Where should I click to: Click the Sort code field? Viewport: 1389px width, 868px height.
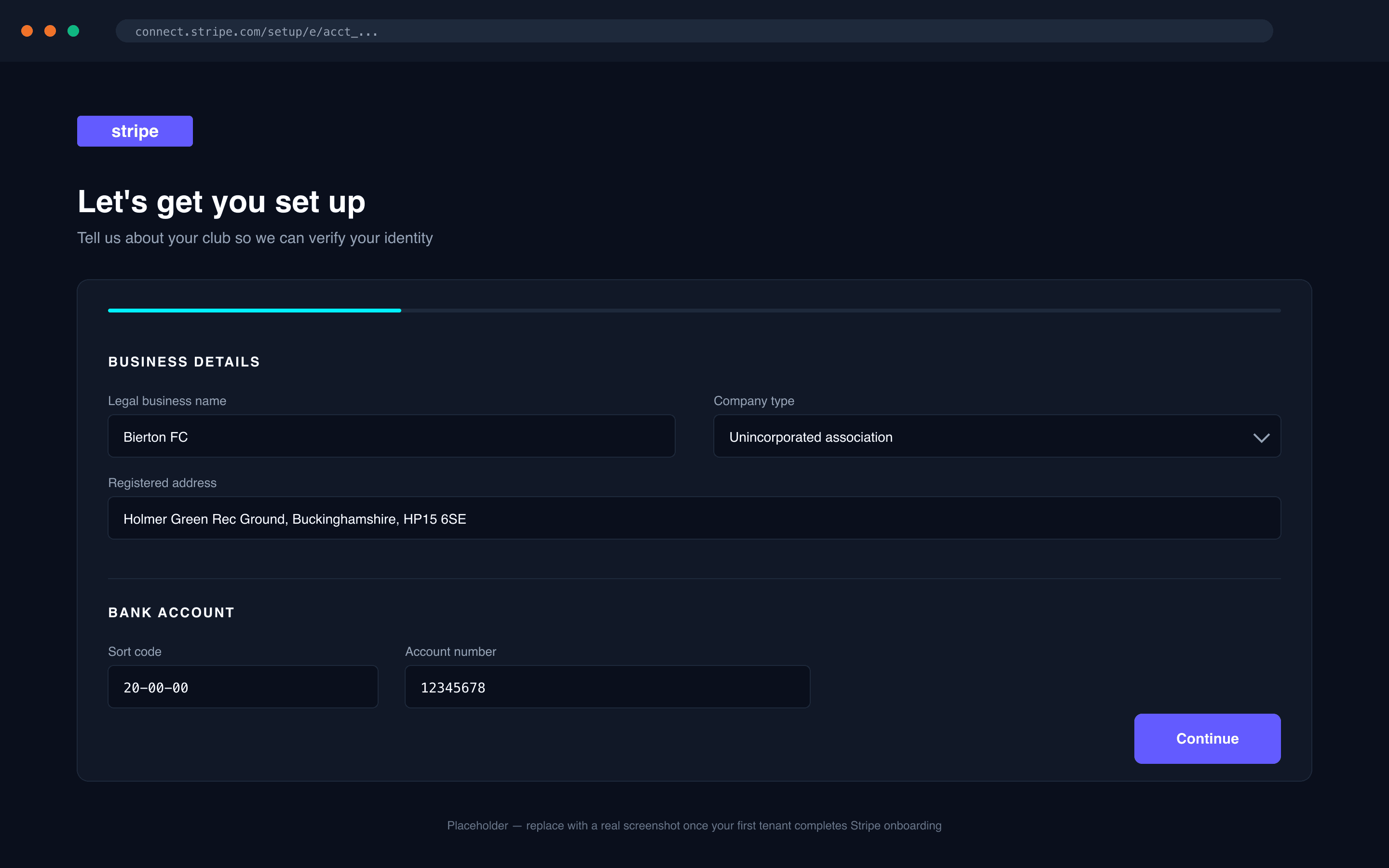pos(243,687)
